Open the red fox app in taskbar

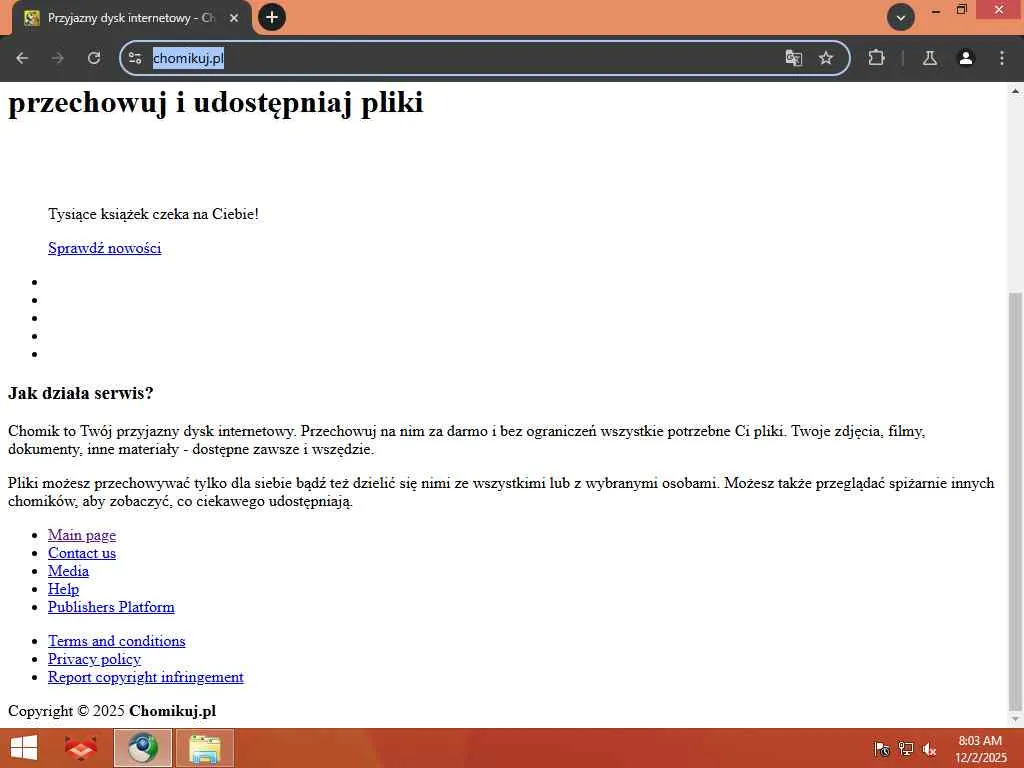pyautogui.click(x=81, y=748)
